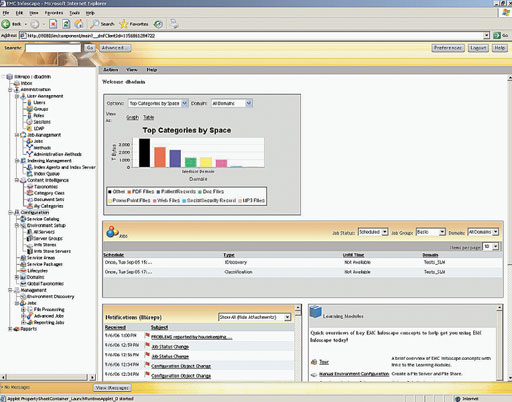Open Info Store Servers item
The image size is (512, 402).
tap(52, 251)
